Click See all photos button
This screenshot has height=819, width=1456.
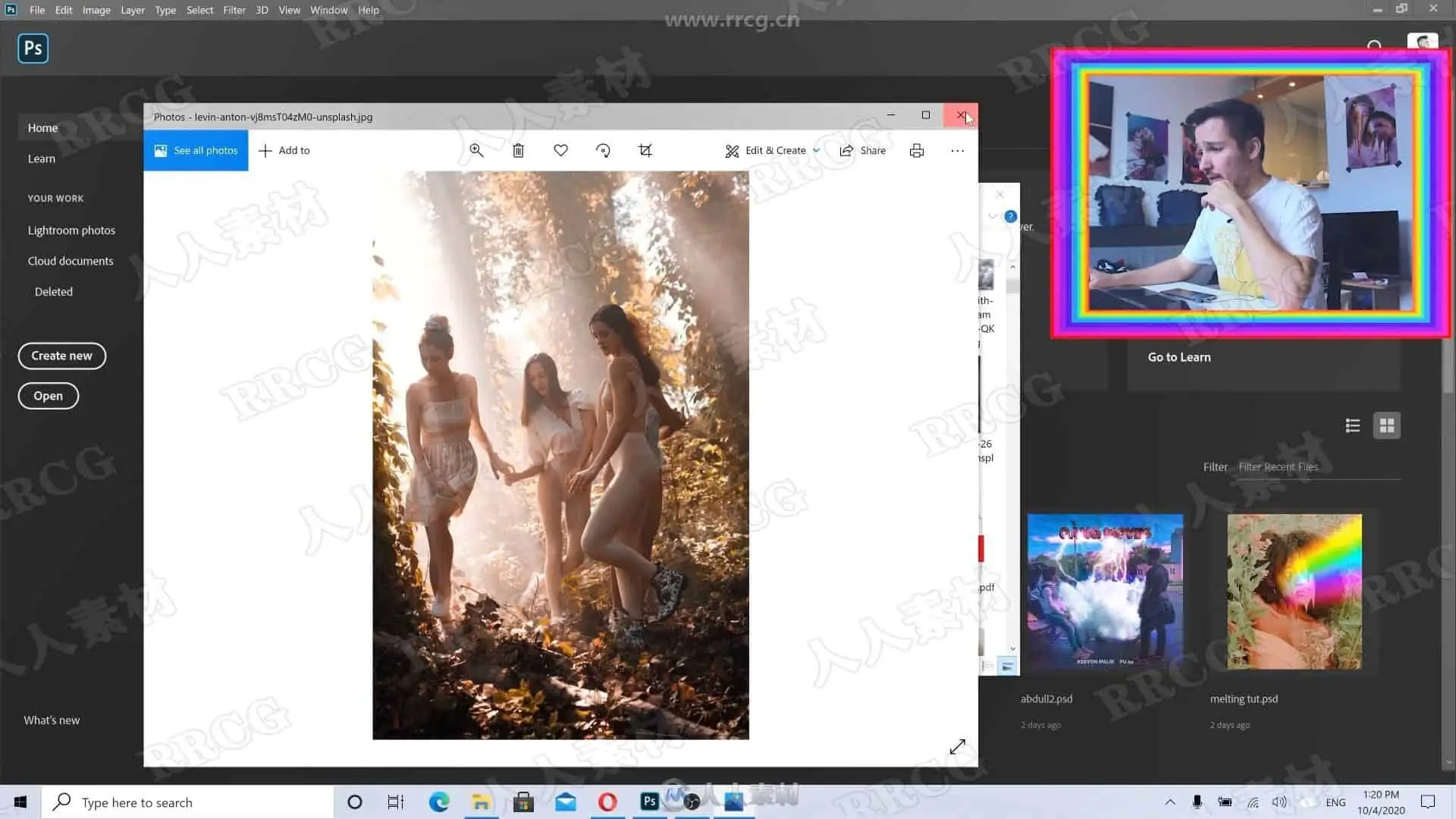point(196,150)
